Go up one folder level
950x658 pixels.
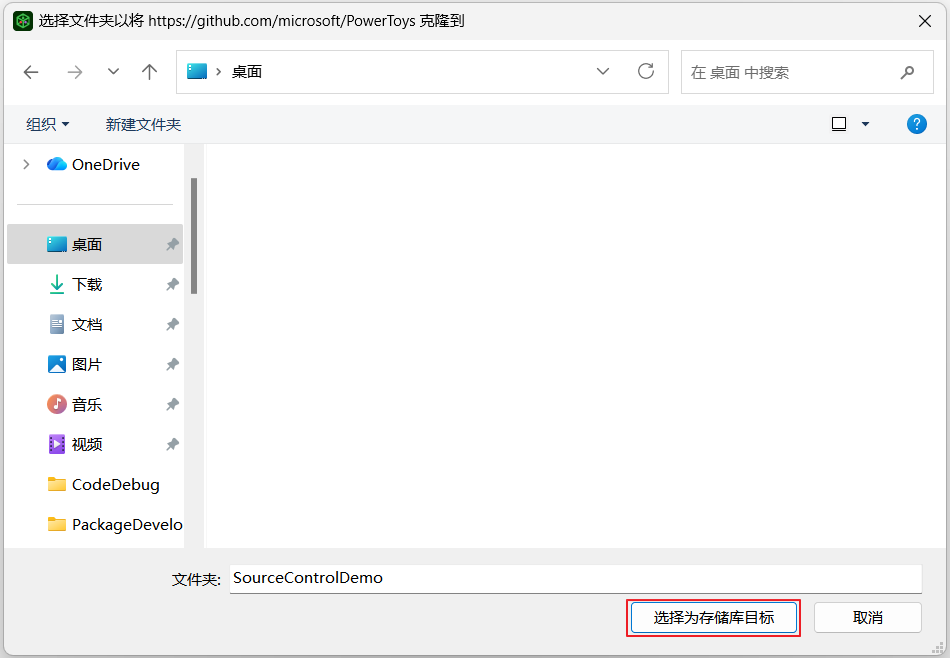[x=150, y=72]
